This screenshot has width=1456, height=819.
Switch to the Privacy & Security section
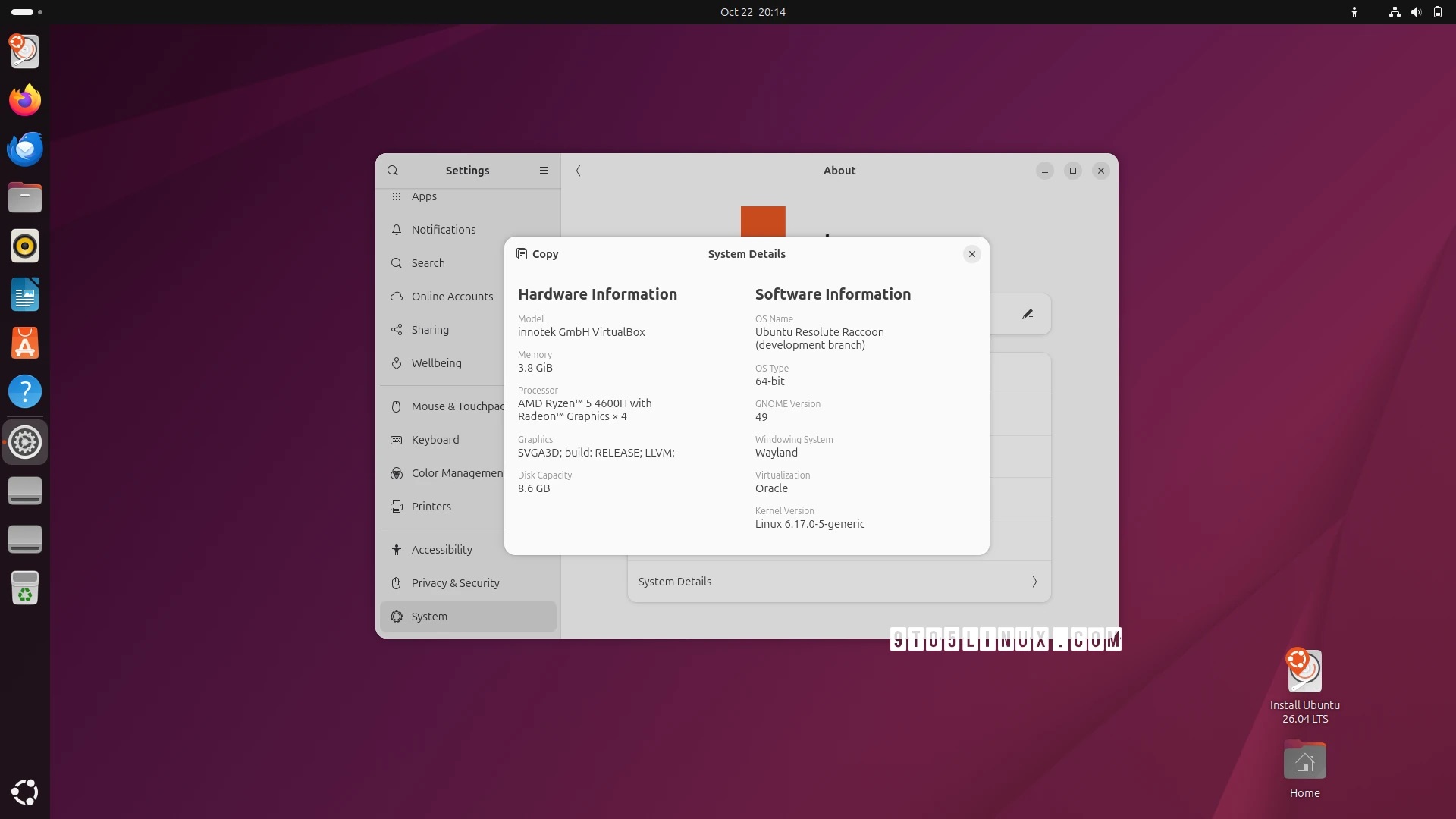(x=455, y=583)
